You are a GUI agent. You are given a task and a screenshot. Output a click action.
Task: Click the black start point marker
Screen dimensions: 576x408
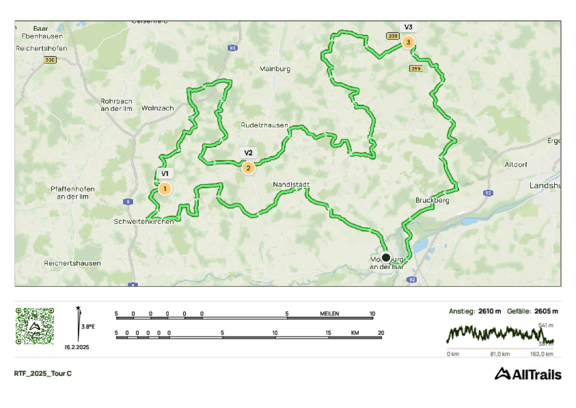(x=386, y=257)
